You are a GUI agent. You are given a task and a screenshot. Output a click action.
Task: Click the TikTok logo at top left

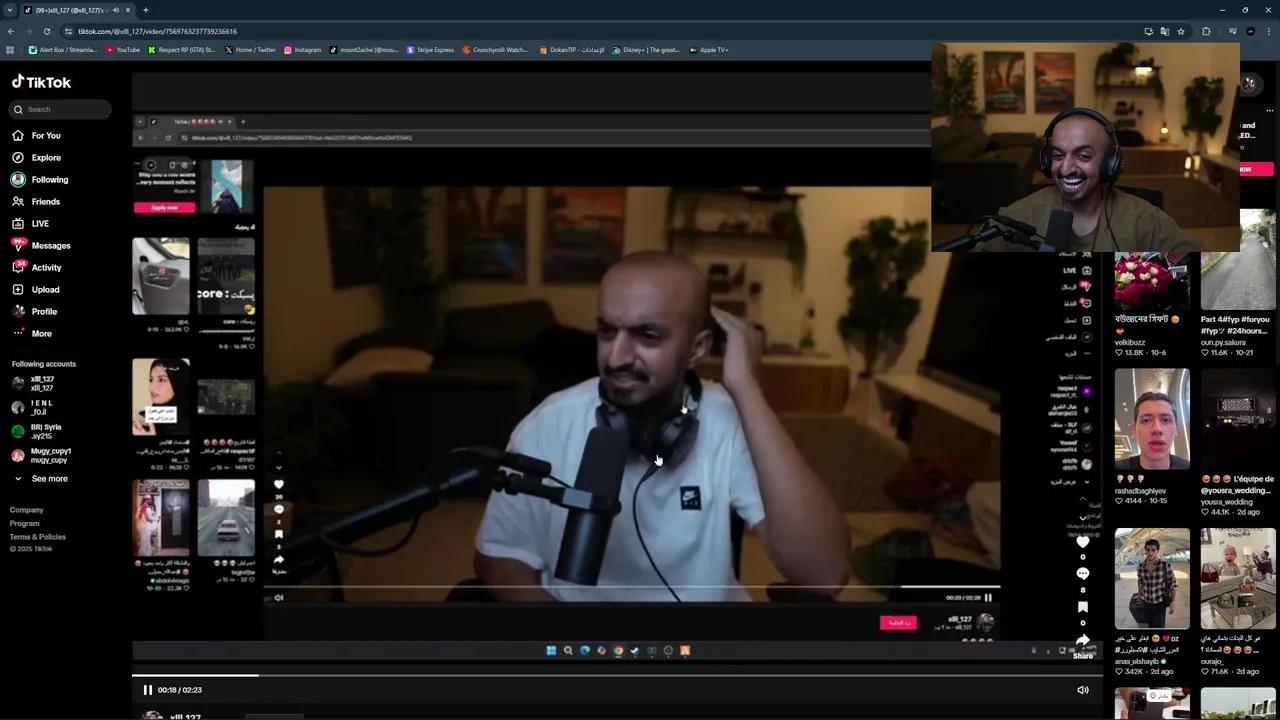(41, 82)
